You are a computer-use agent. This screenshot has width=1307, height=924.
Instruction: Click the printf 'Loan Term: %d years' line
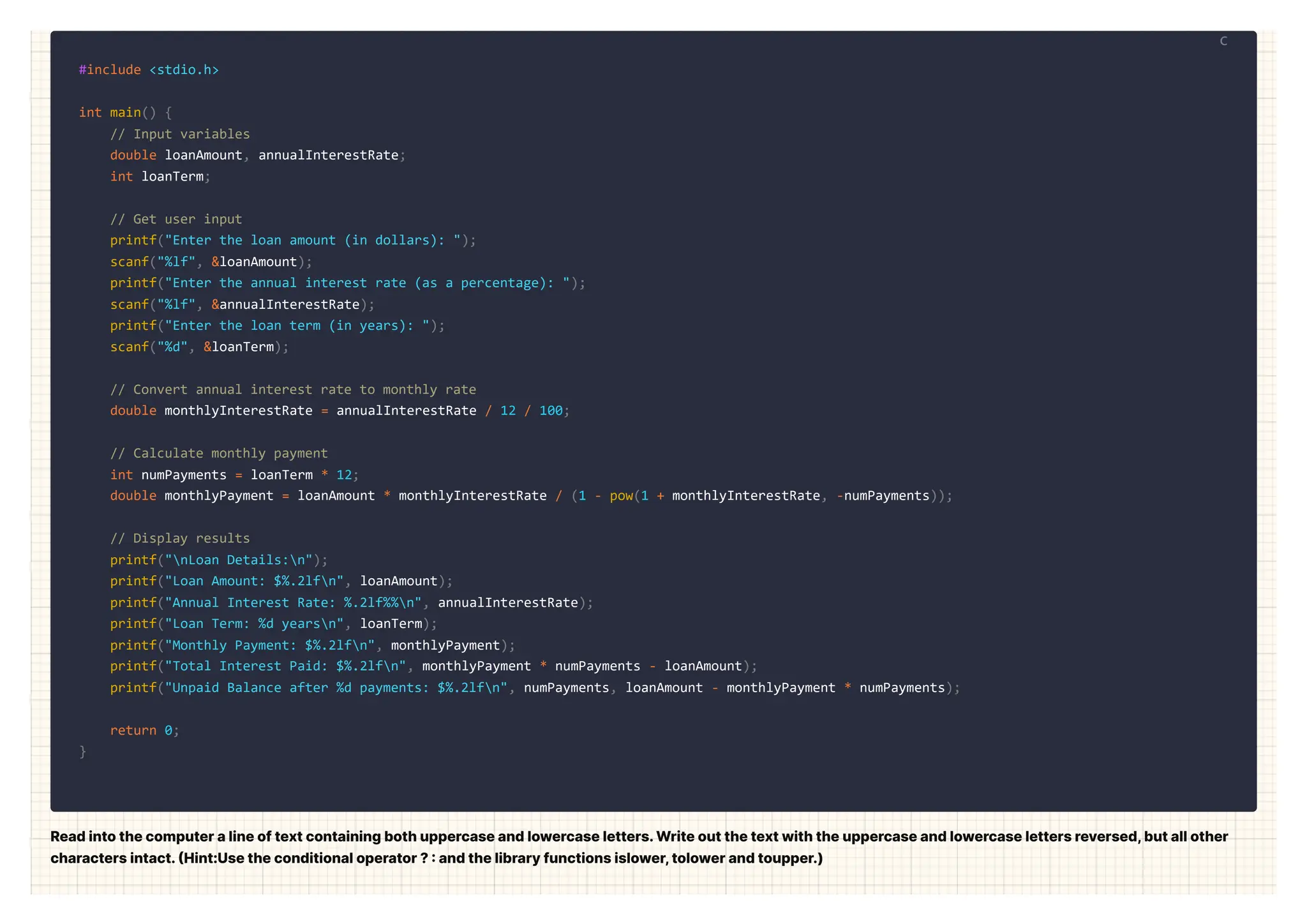coord(274,623)
